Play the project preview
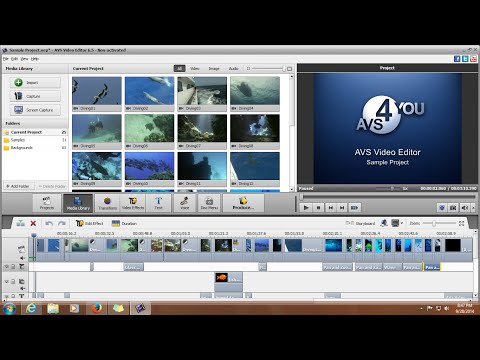Screen dimensions: 480x360 pos(306,208)
